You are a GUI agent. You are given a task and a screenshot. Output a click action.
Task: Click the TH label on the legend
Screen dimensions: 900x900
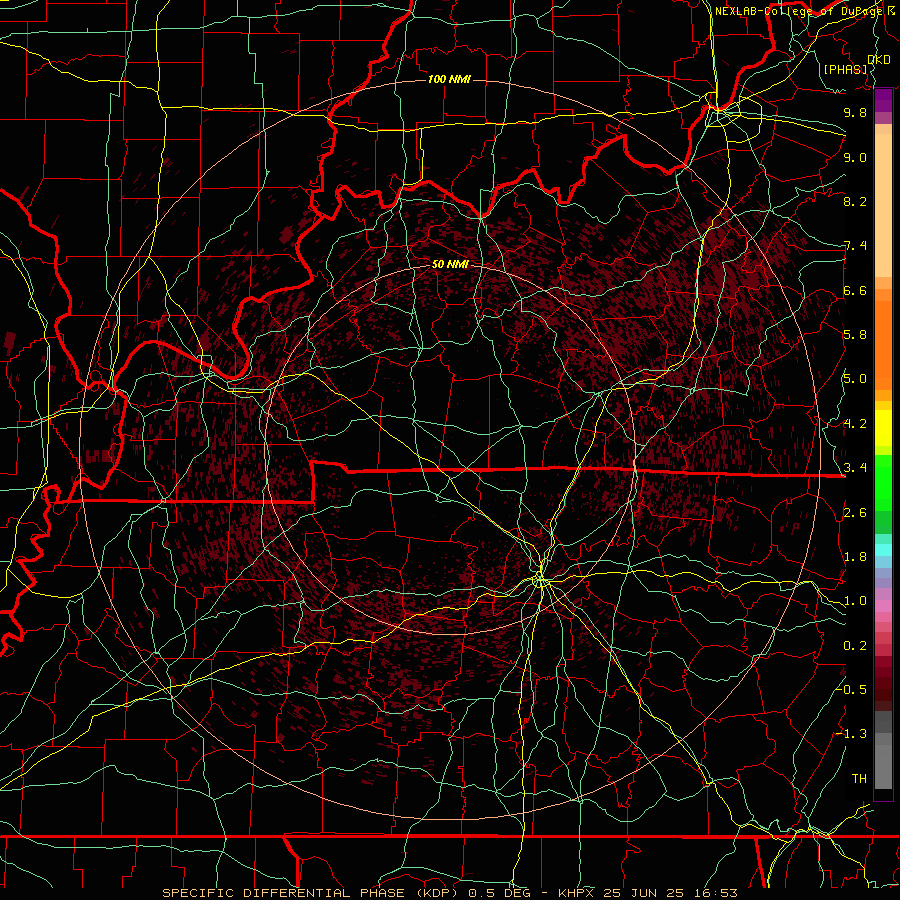(859, 778)
